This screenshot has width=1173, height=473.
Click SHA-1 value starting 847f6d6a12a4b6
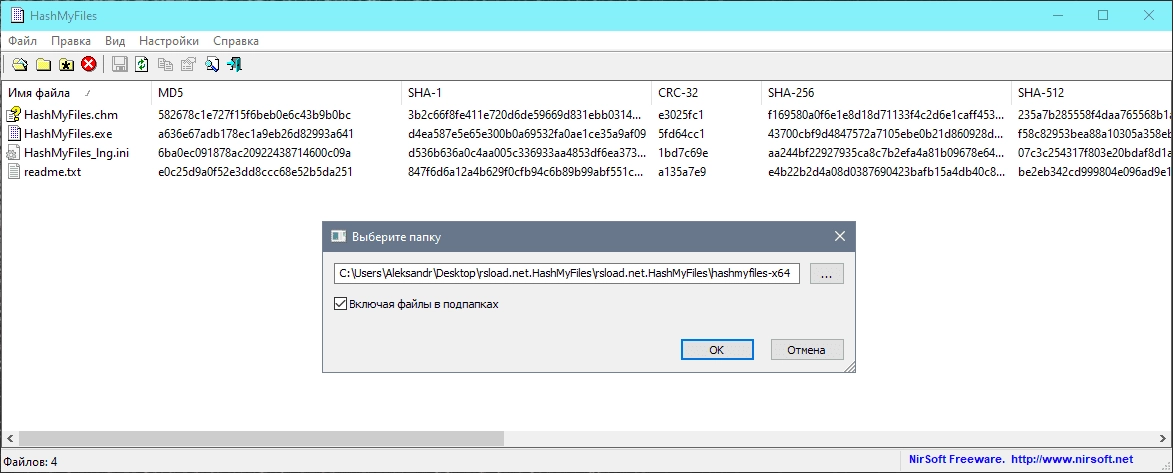click(524, 171)
